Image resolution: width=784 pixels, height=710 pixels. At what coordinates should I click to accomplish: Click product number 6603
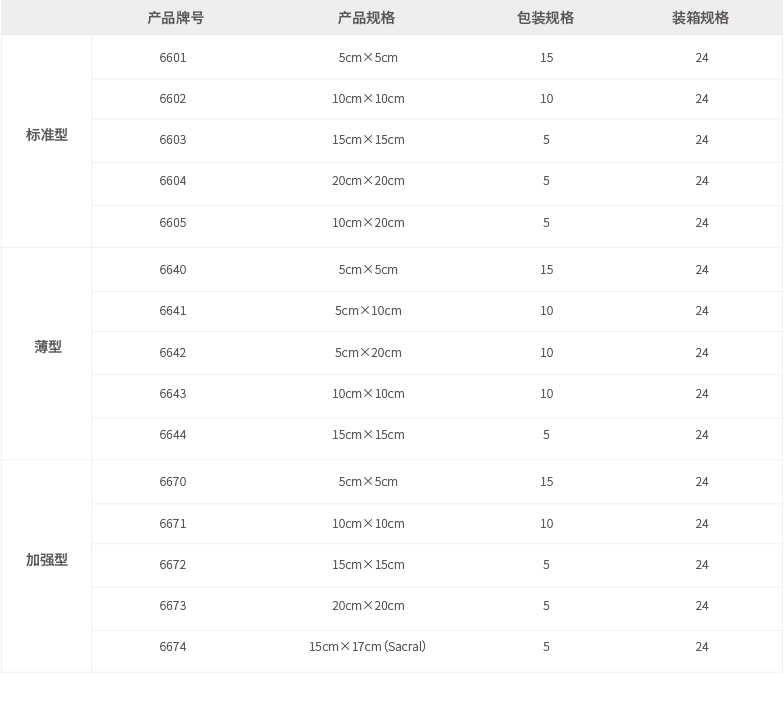[x=173, y=140]
